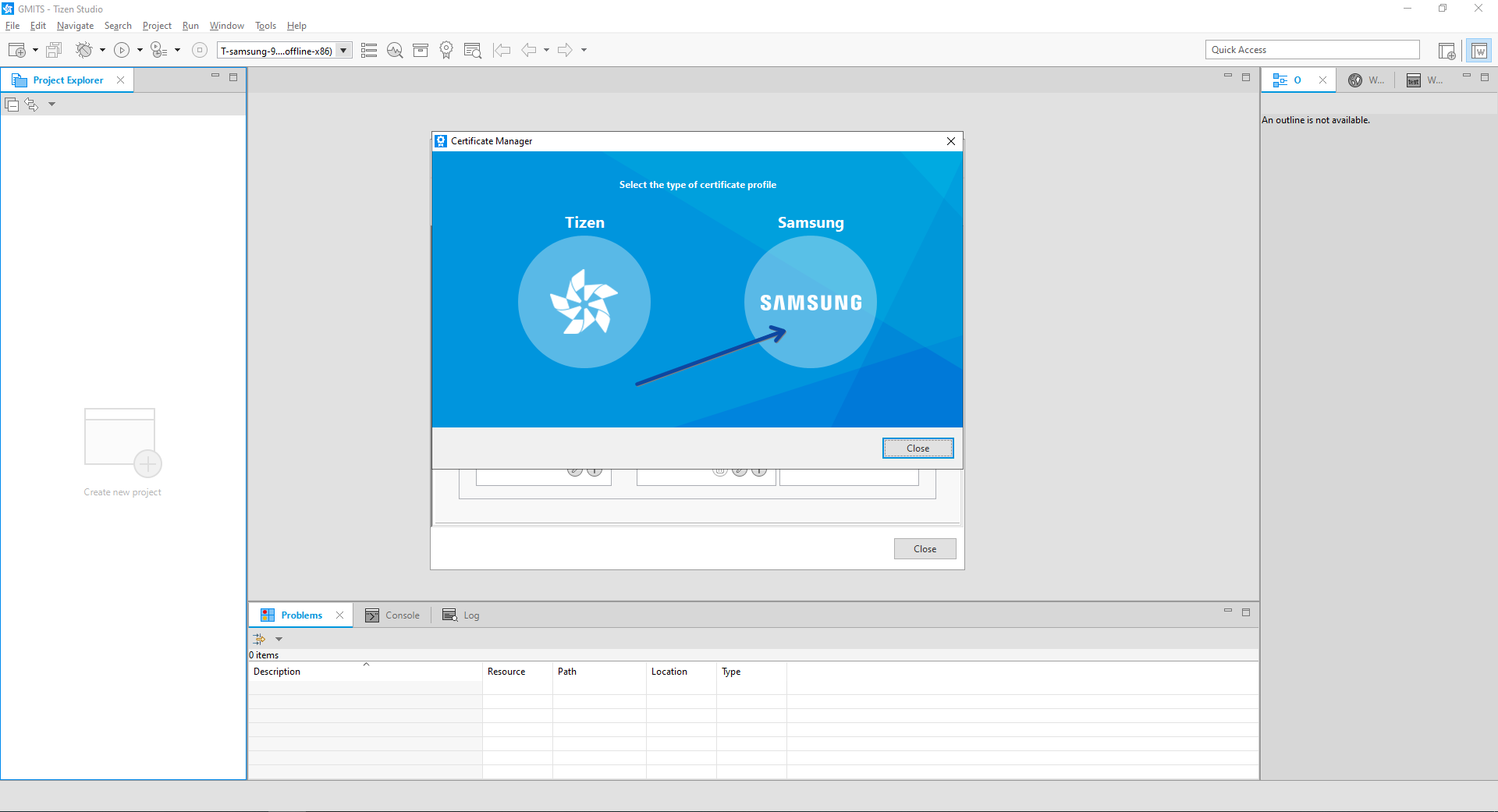This screenshot has height=812, width=1498.
Task: Open the Certificate Manager ribbon icon
Action: pyautogui.click(x=446, y=50)
